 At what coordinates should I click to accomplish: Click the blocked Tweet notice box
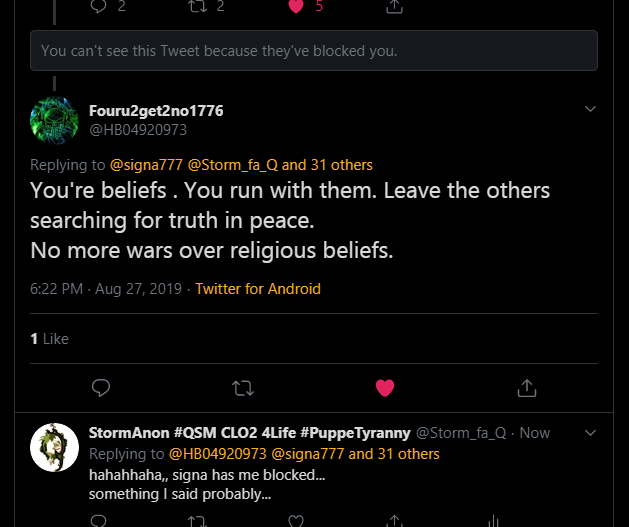tap(314, 50)
